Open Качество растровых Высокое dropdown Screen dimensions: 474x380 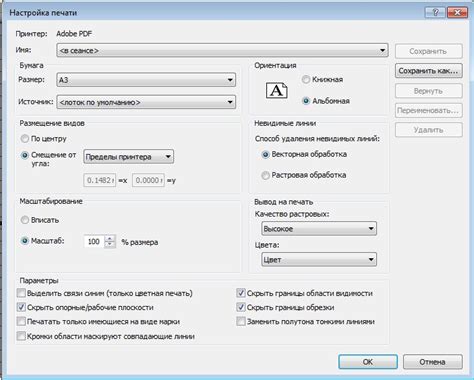pyautogui.click(x=319, y=229)
